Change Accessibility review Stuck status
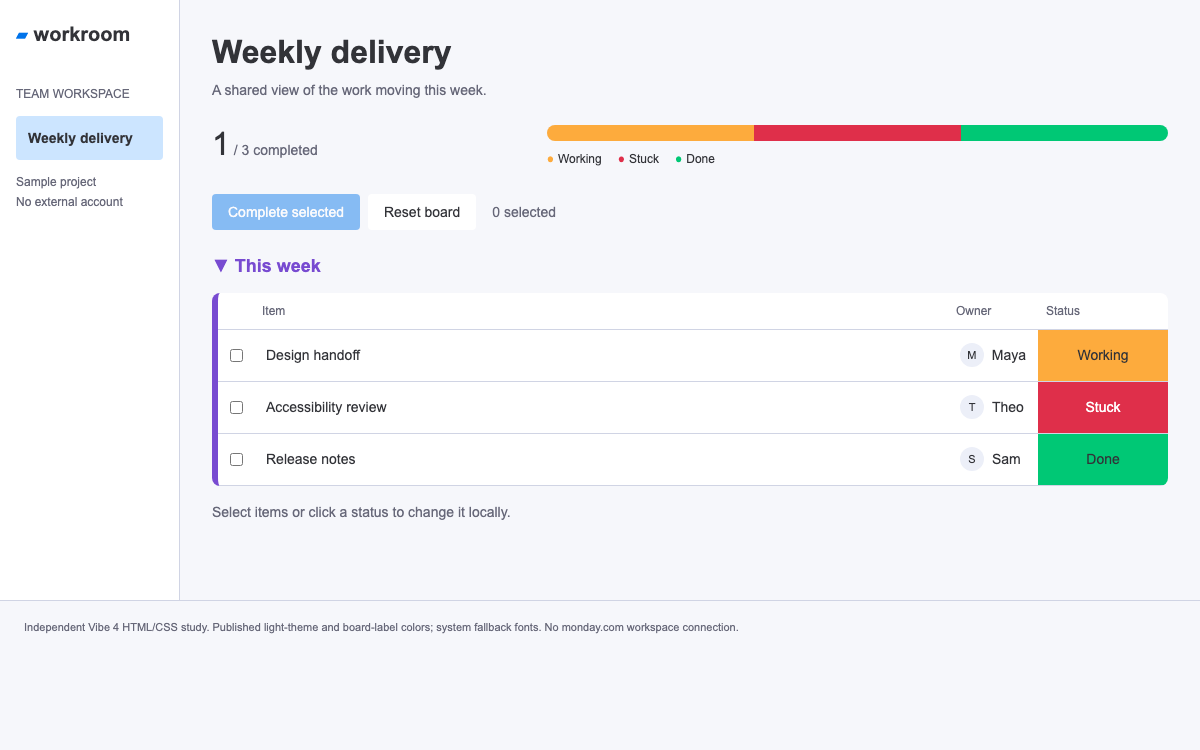1200x750 pixels. tap(1103, 407)
